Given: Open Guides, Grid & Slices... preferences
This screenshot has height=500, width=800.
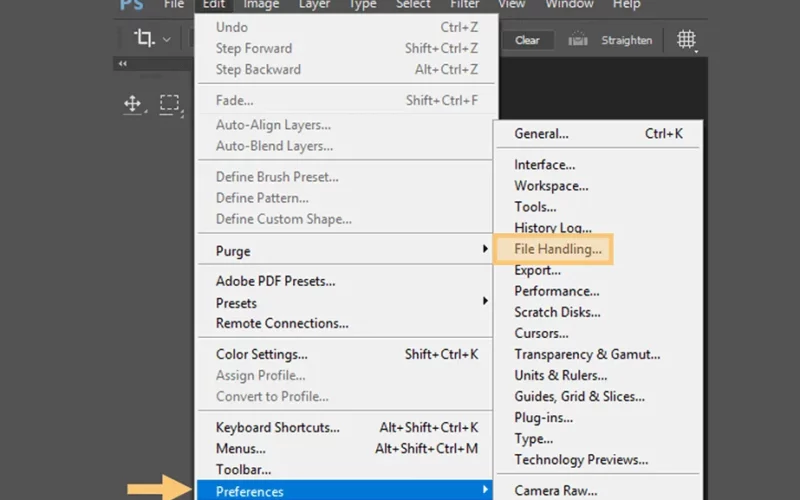Looking at the screenshot, I should pos(598,396).
